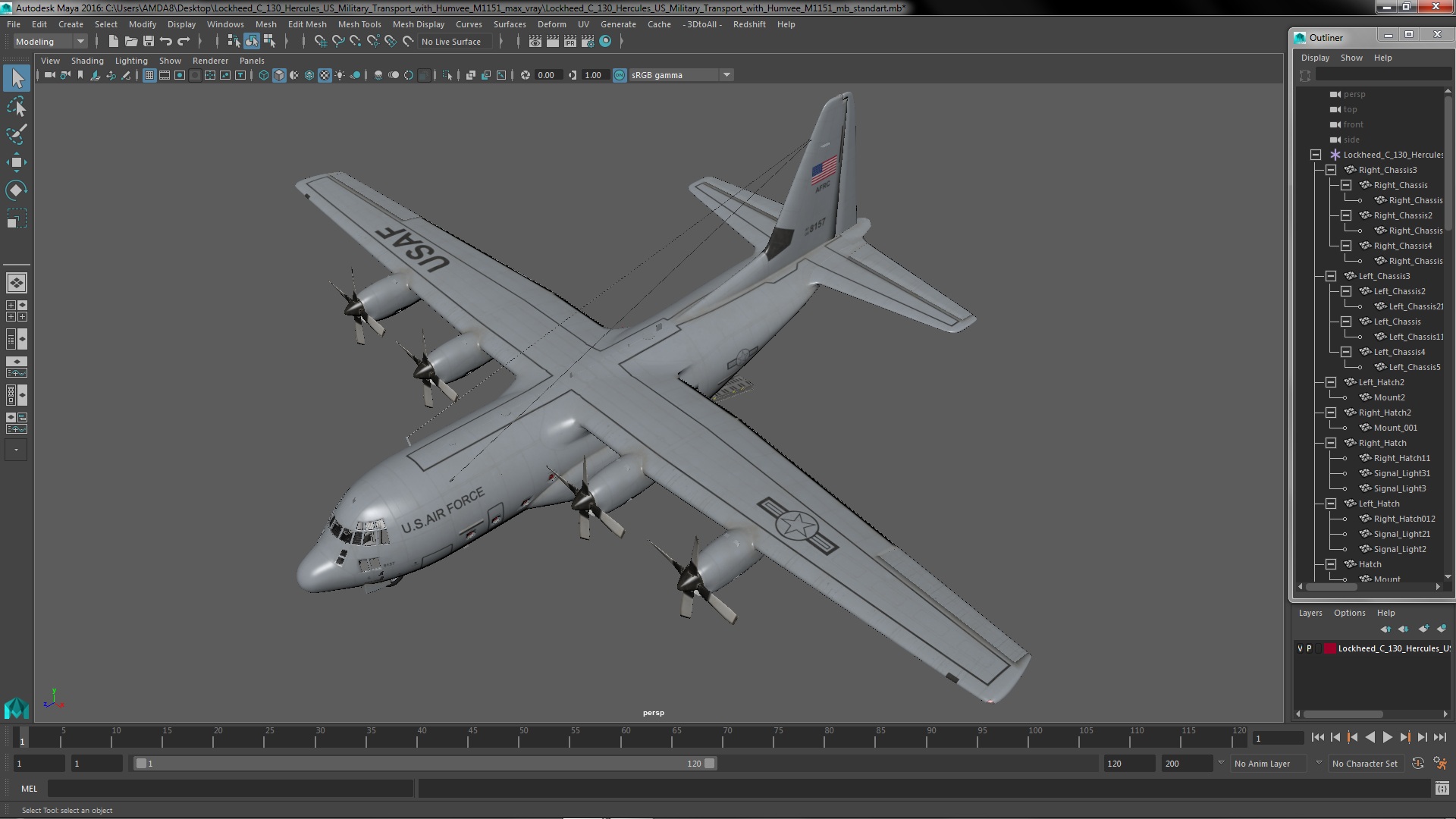Enable select by component type mode
The image size is (1456, 819).
[x=269, y=42]
